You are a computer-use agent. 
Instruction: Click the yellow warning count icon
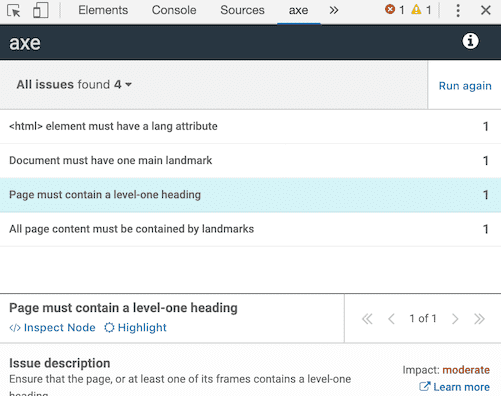click(x=416, y=9)
